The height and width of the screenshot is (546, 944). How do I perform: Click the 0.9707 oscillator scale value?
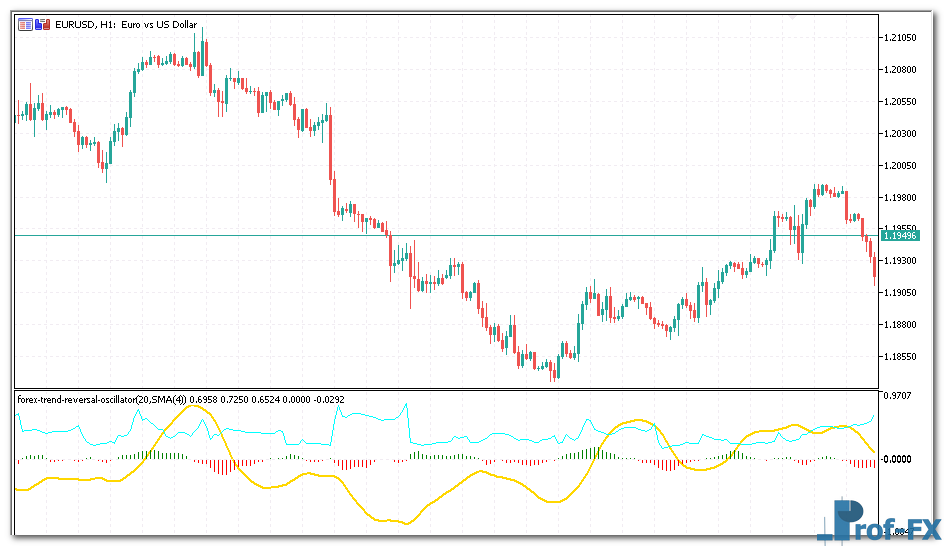tap(900, 396)
